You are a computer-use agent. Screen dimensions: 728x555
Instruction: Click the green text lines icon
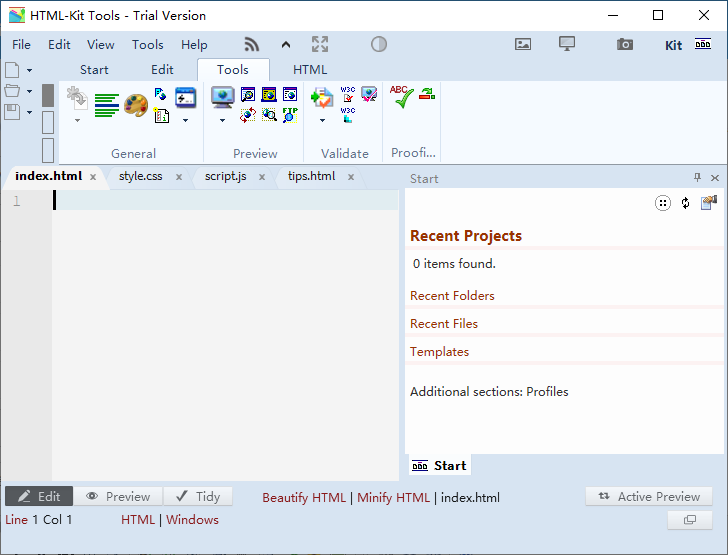(107, 105)
